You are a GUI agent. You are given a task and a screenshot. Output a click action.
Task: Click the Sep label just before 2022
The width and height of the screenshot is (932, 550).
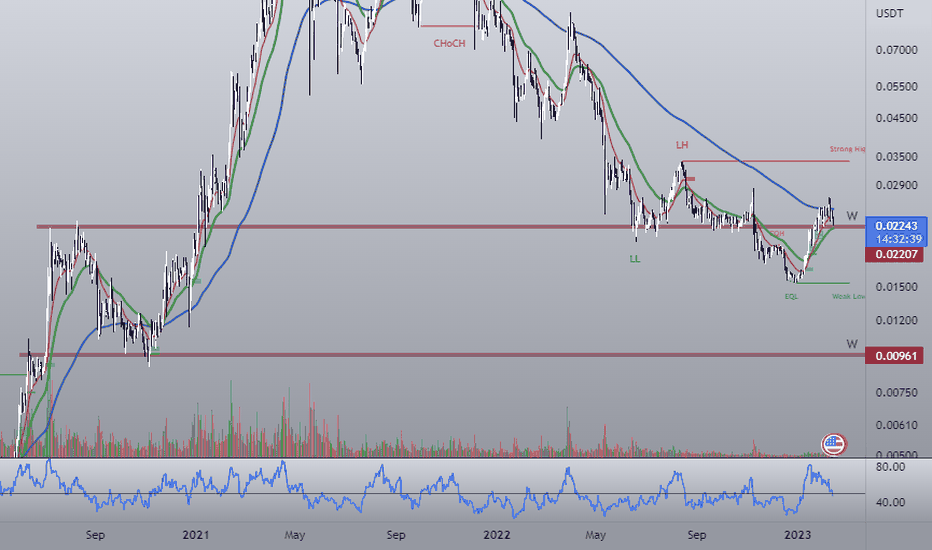pyautogui.click(x=396, y=535)
